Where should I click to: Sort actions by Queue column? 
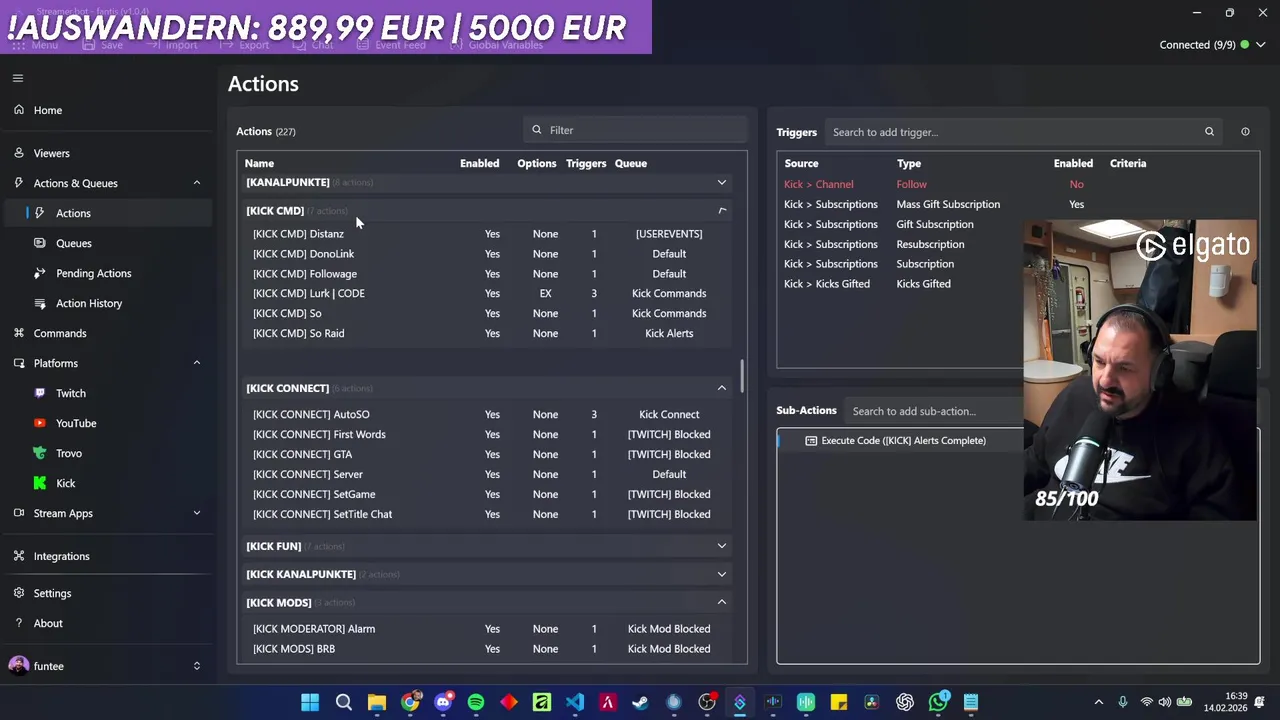click(631, 163)
